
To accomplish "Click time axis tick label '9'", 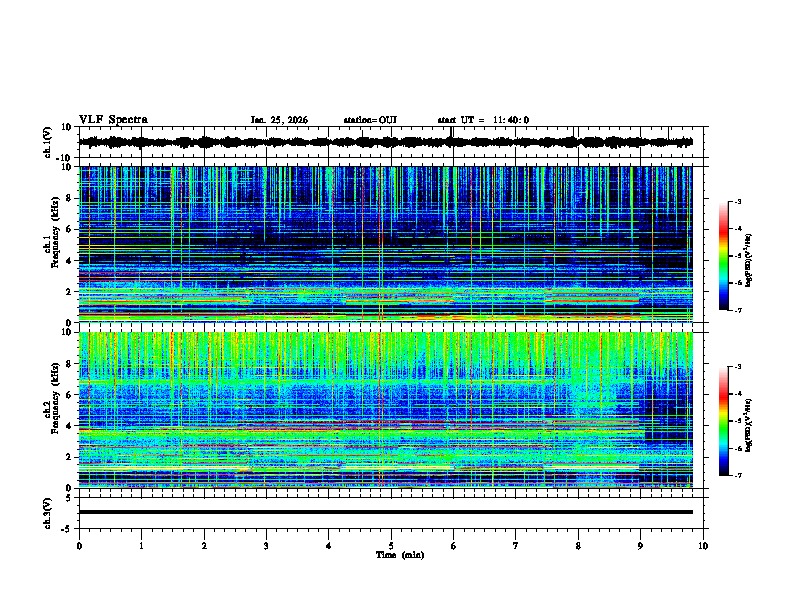I will point(640,546).
